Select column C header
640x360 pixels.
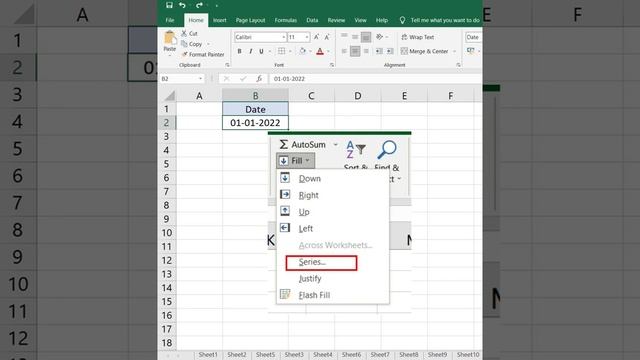point(311,96)
